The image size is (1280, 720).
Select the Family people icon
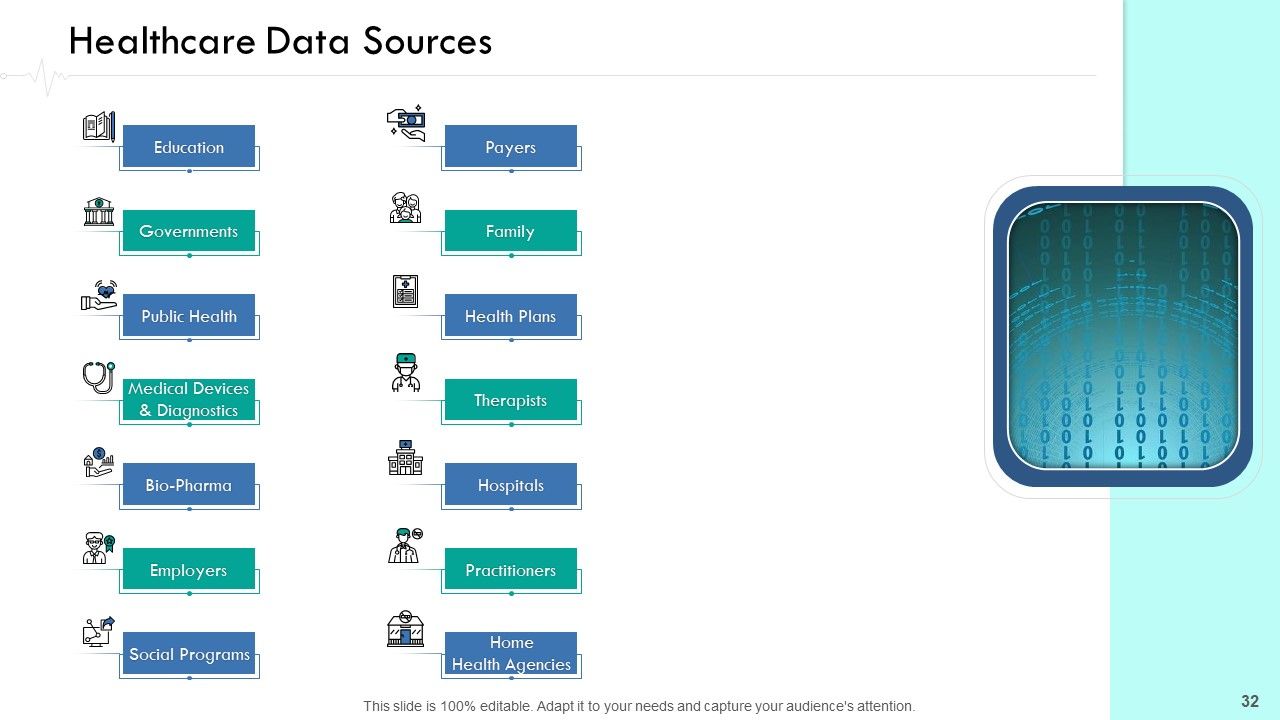pos(405,208)
